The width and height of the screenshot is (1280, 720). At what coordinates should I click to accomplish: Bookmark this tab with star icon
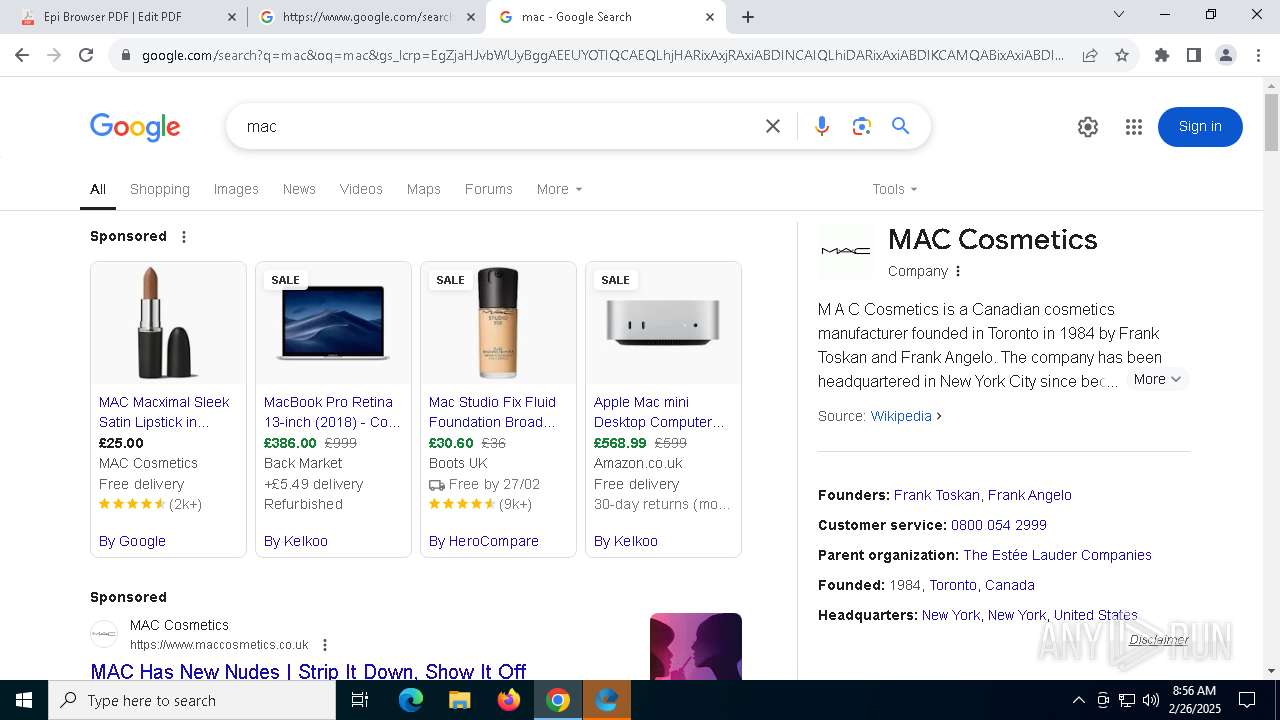click(1122, 55)
